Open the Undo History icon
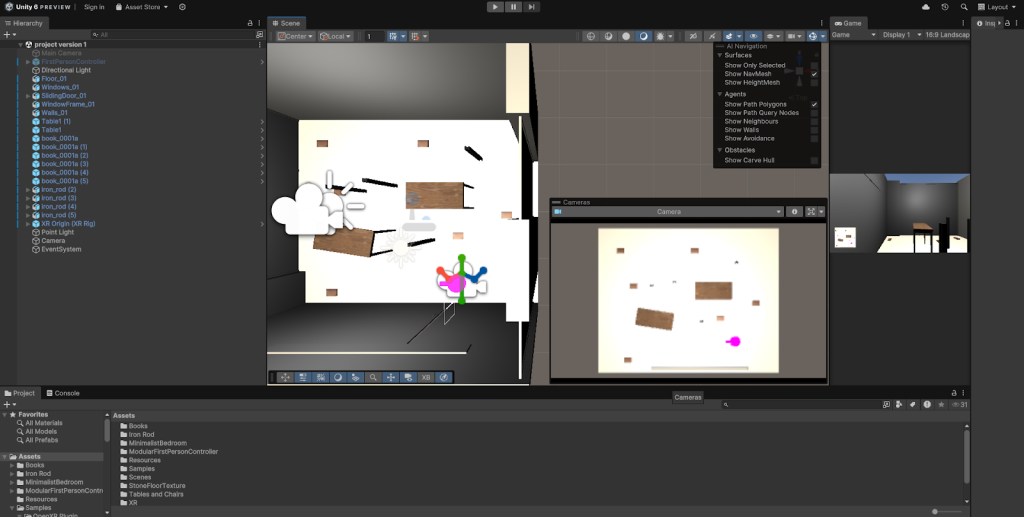The image size is (1024, 517). [x=945, y=7]
